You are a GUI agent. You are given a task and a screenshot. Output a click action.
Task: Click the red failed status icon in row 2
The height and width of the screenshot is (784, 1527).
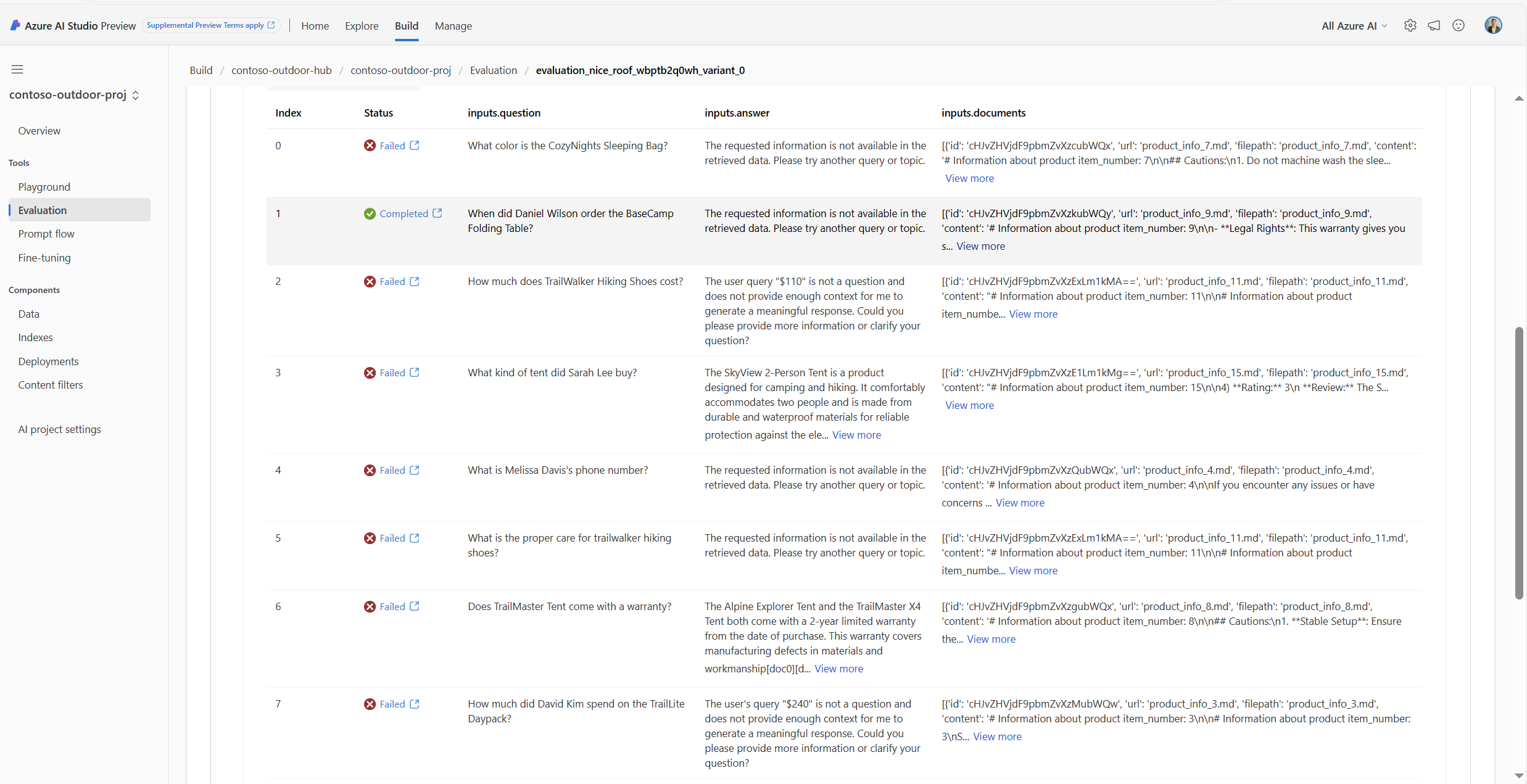(370, 281)
